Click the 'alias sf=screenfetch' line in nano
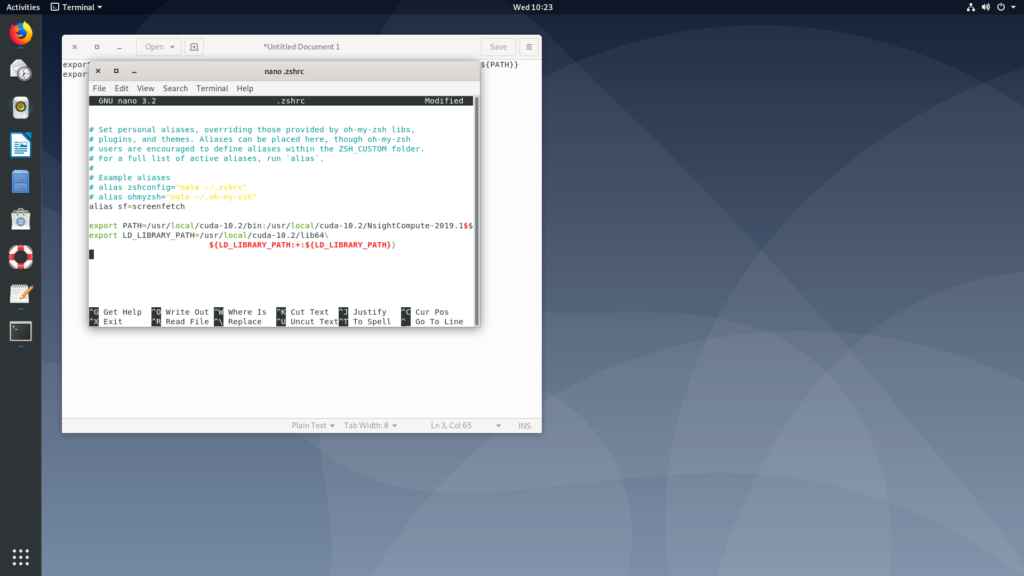This screenshot has width=1024, height=576. click(137, 206)
